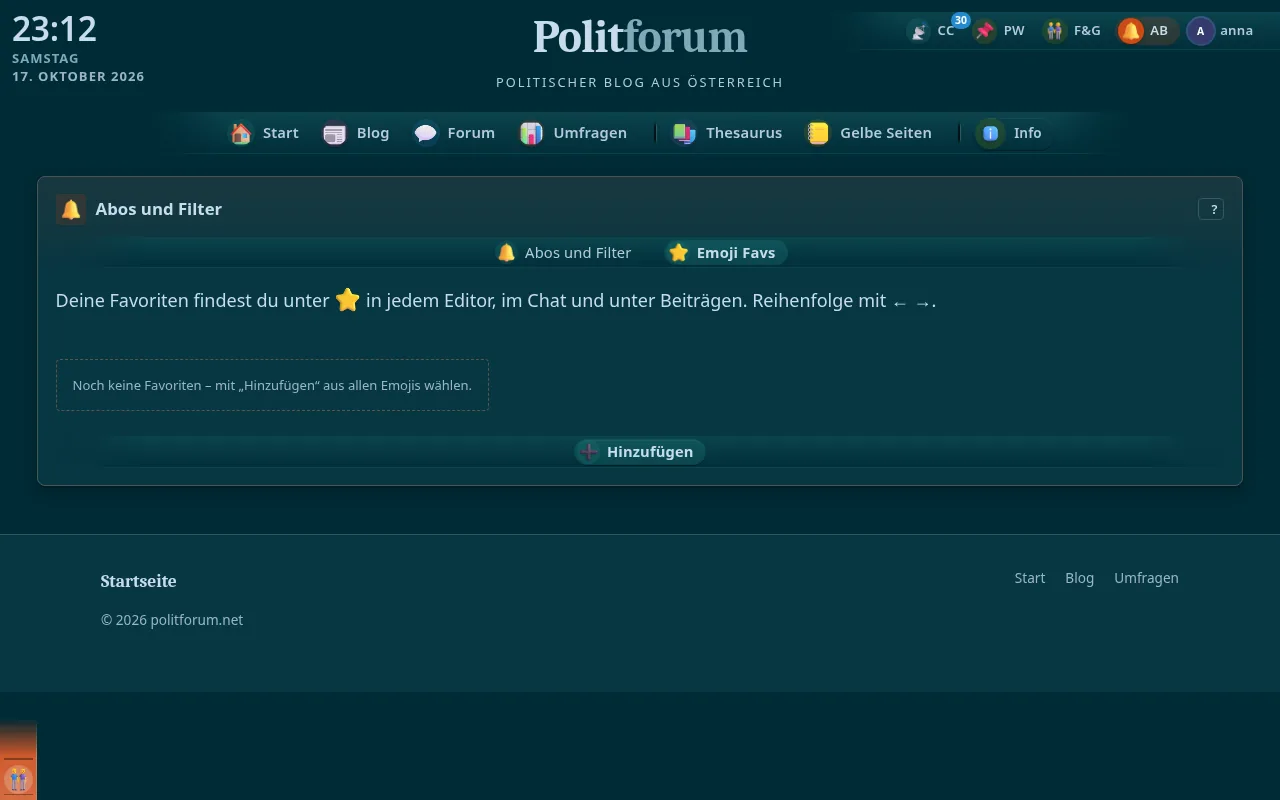Click the Noch keine Favoriten placeholder box
This screenshot has height=800, width=1280.
coord(272,385)
